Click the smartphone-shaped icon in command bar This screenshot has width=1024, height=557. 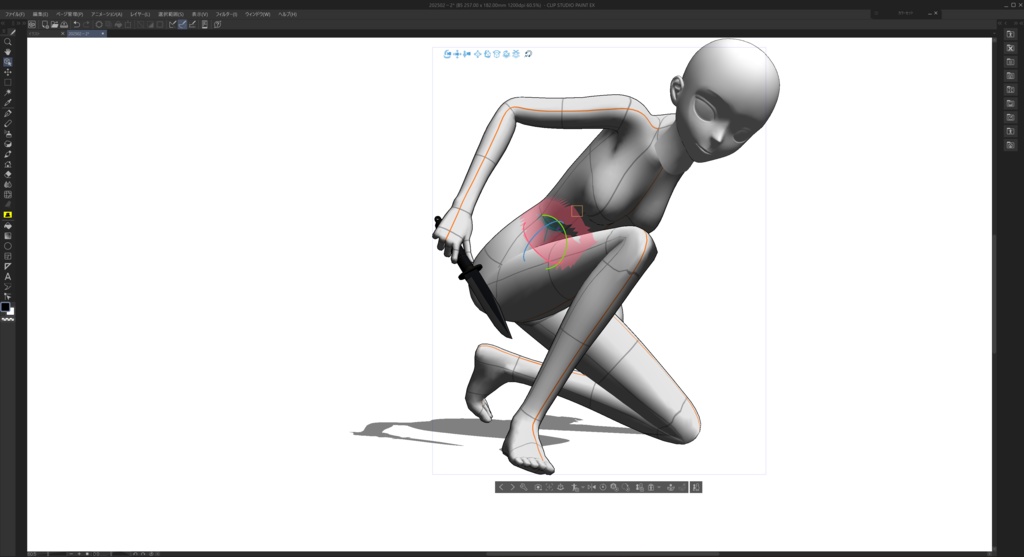205,24
